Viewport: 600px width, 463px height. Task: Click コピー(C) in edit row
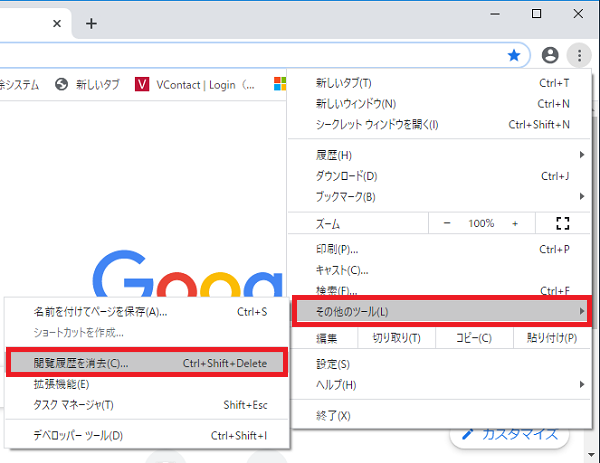click(474, 338)
